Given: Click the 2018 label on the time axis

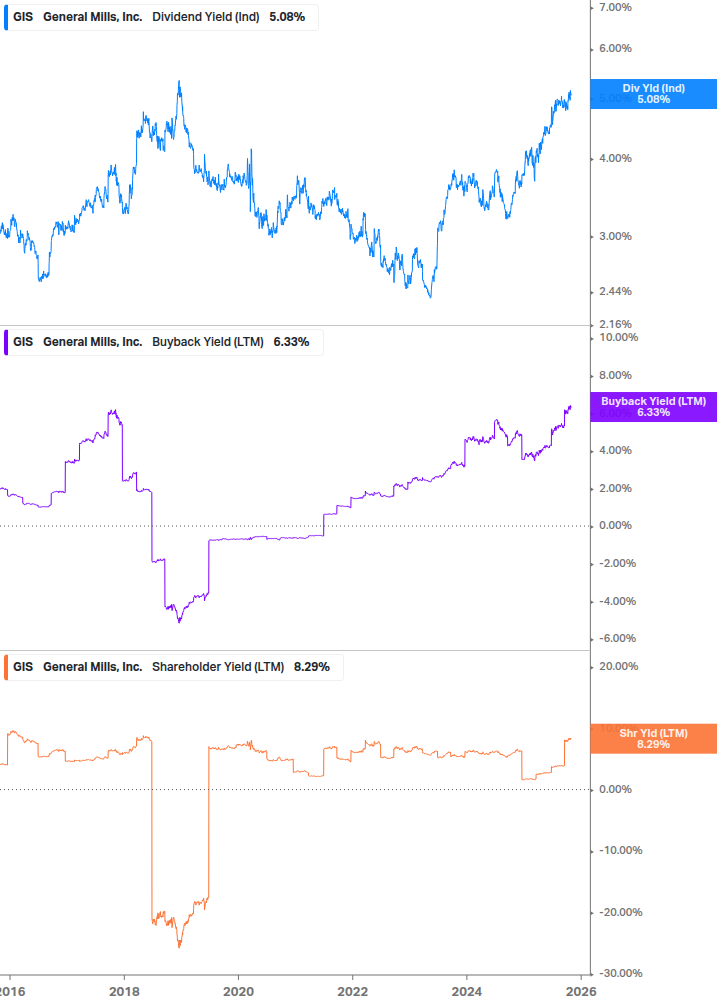Looking at the screenshot, I should (124, 992).
